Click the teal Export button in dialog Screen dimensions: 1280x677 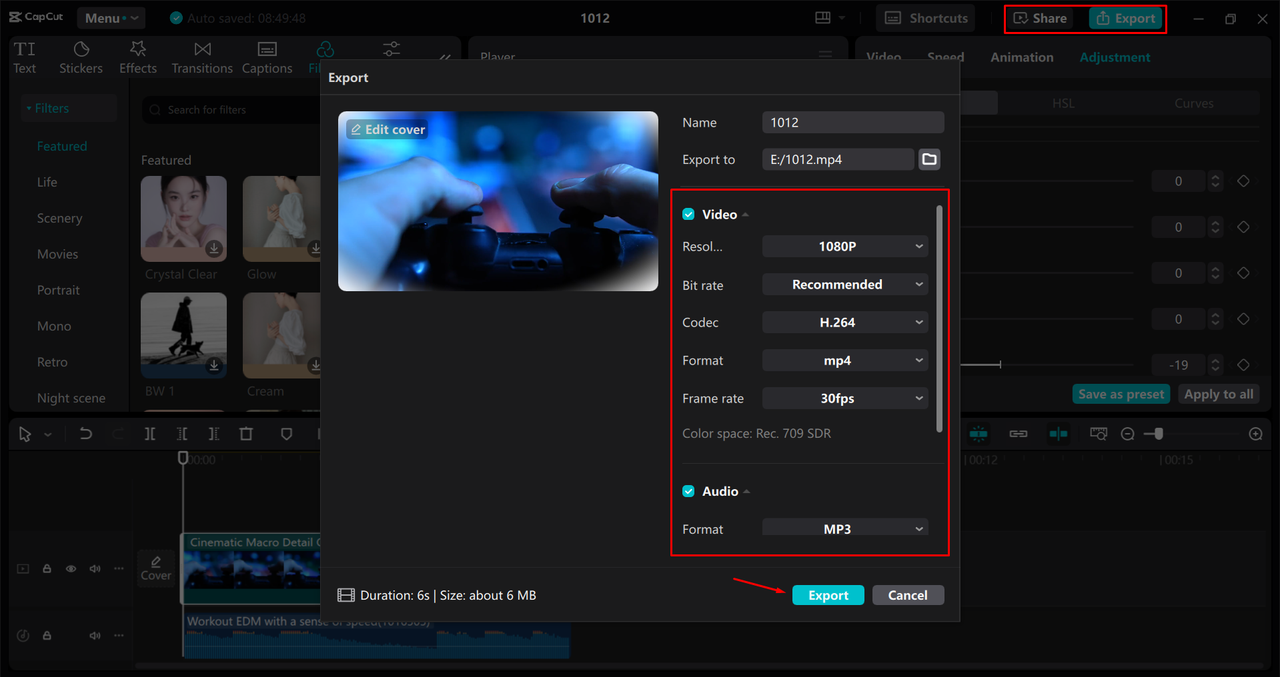point(828,595)
